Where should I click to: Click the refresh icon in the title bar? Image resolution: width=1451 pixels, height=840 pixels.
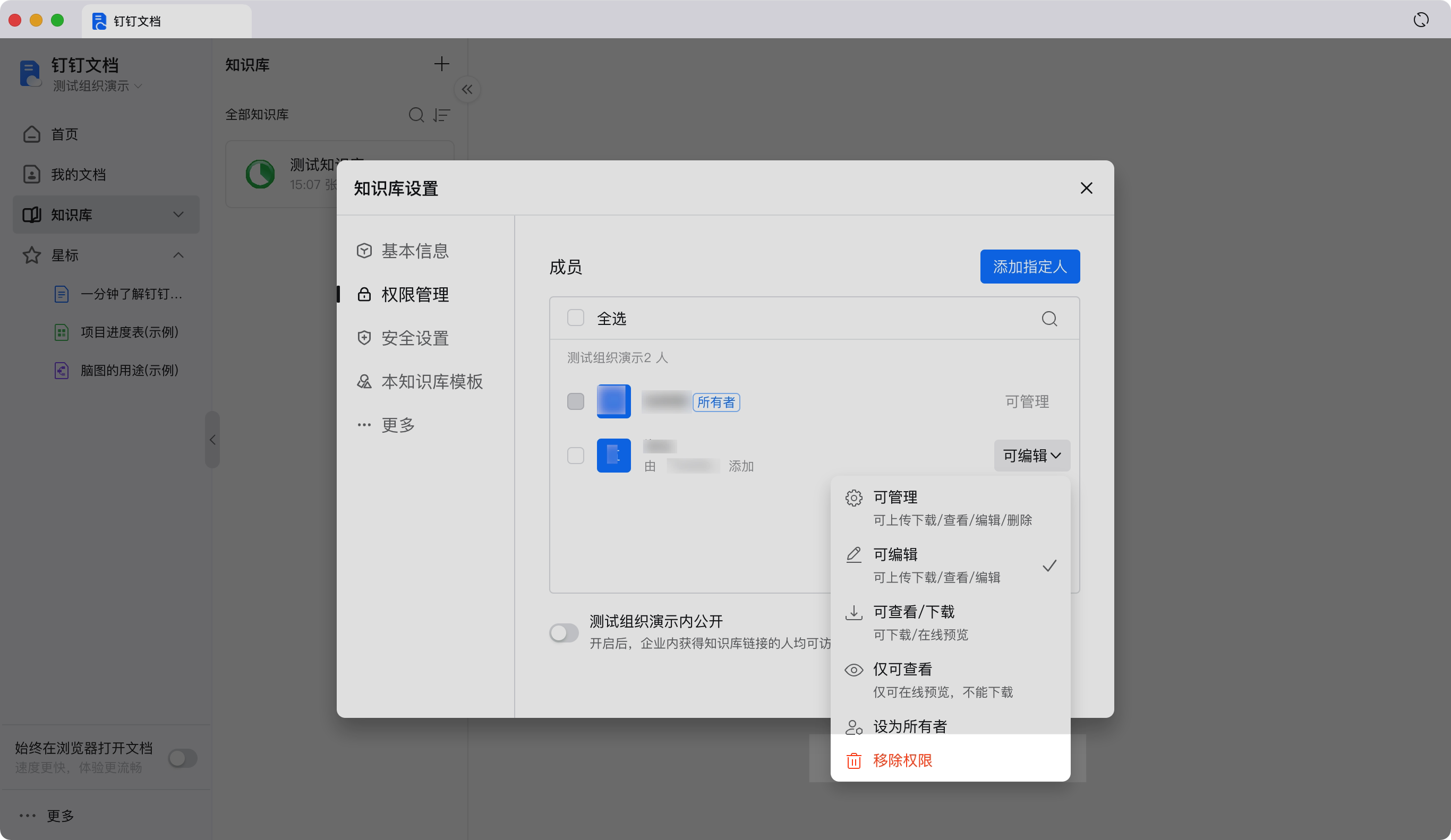tap(1421, 20)
